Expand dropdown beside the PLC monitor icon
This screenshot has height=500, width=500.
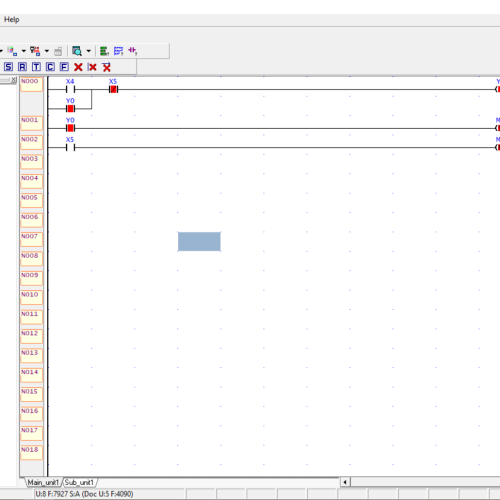point(47,51)
